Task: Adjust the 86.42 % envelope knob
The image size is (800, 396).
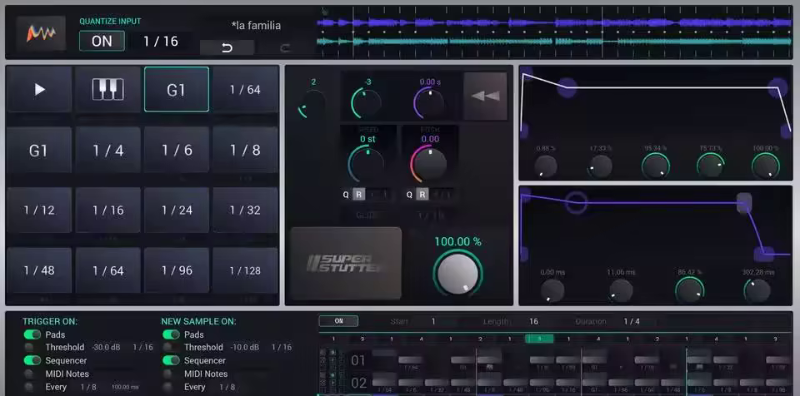Action: click(690, 290)
